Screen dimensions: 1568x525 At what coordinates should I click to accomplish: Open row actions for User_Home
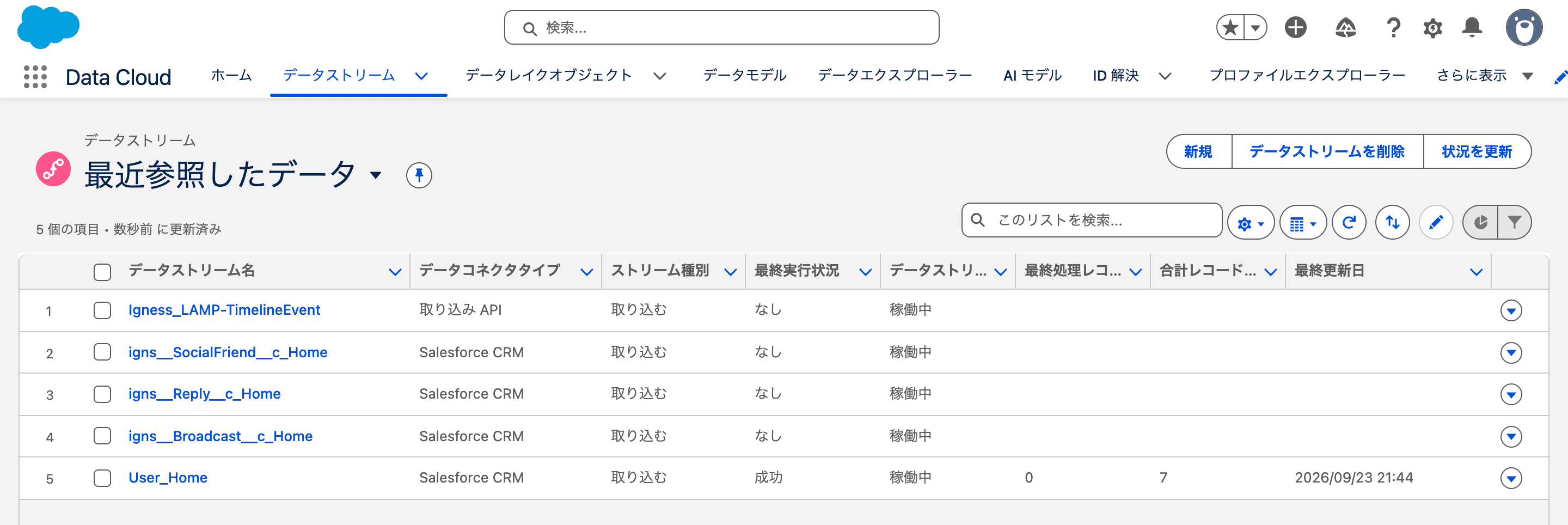tap(1511, 478)
